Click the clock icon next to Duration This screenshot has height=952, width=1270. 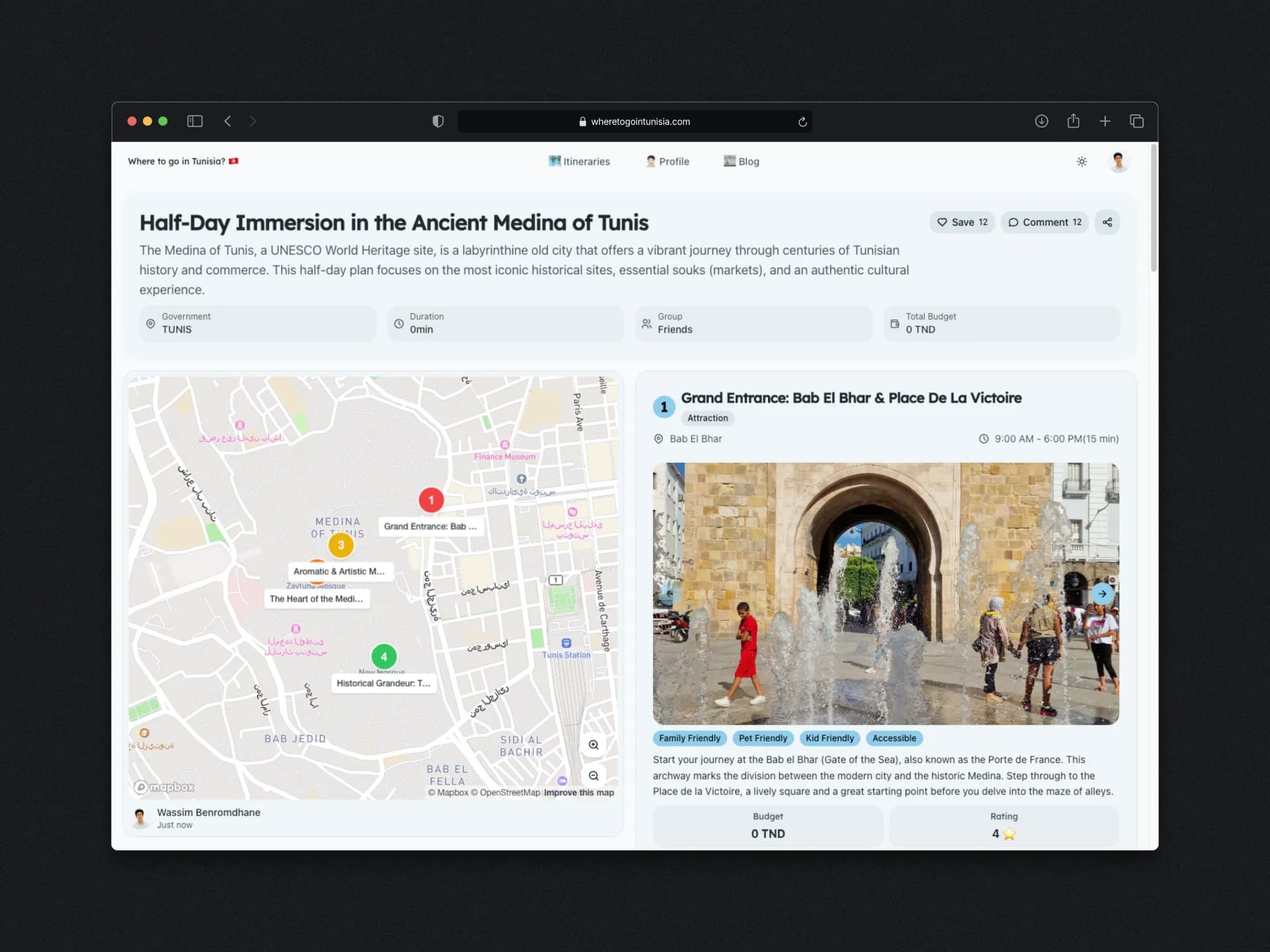click(398, 323)
